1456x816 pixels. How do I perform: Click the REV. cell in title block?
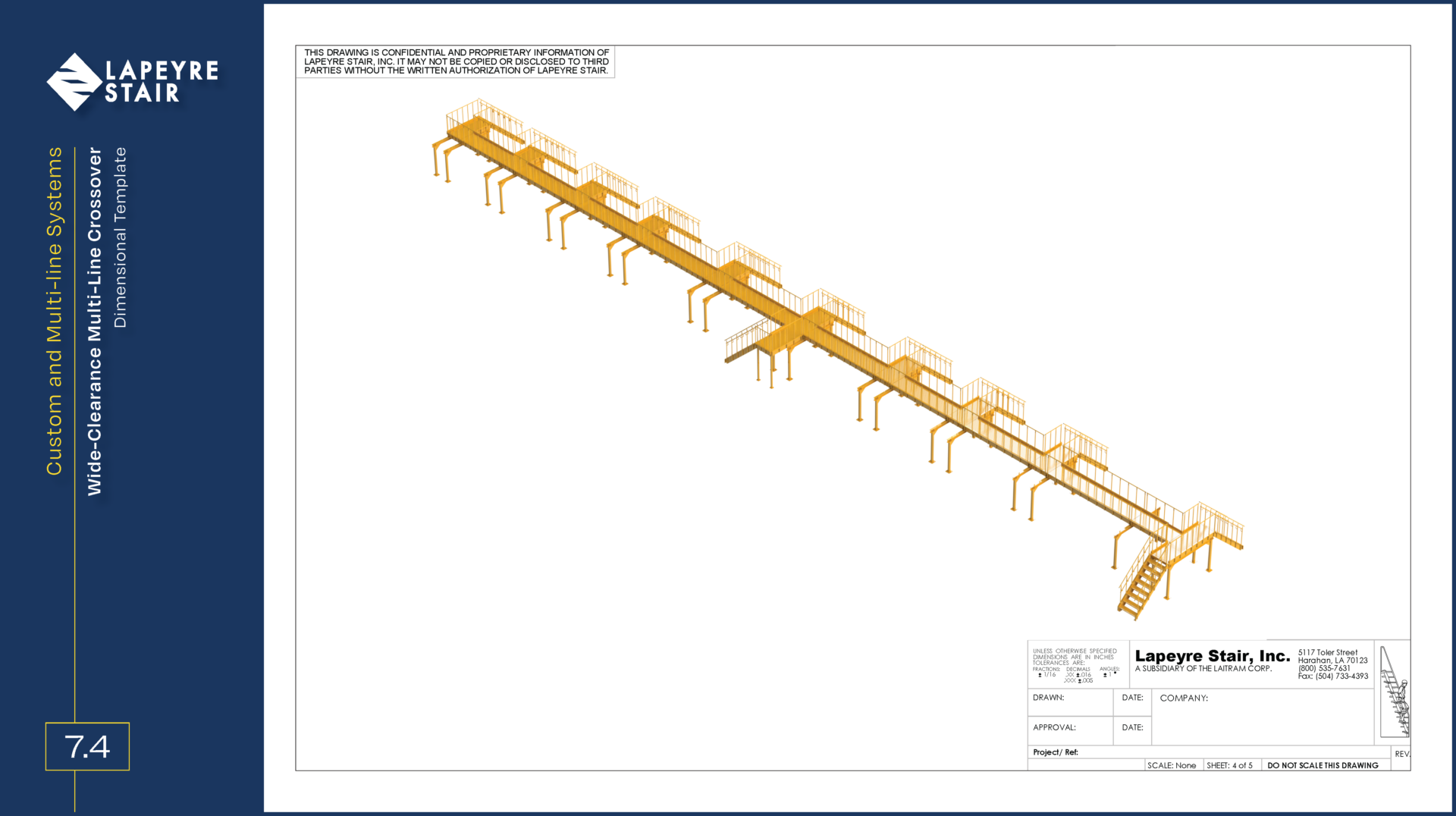[1401, 754]
